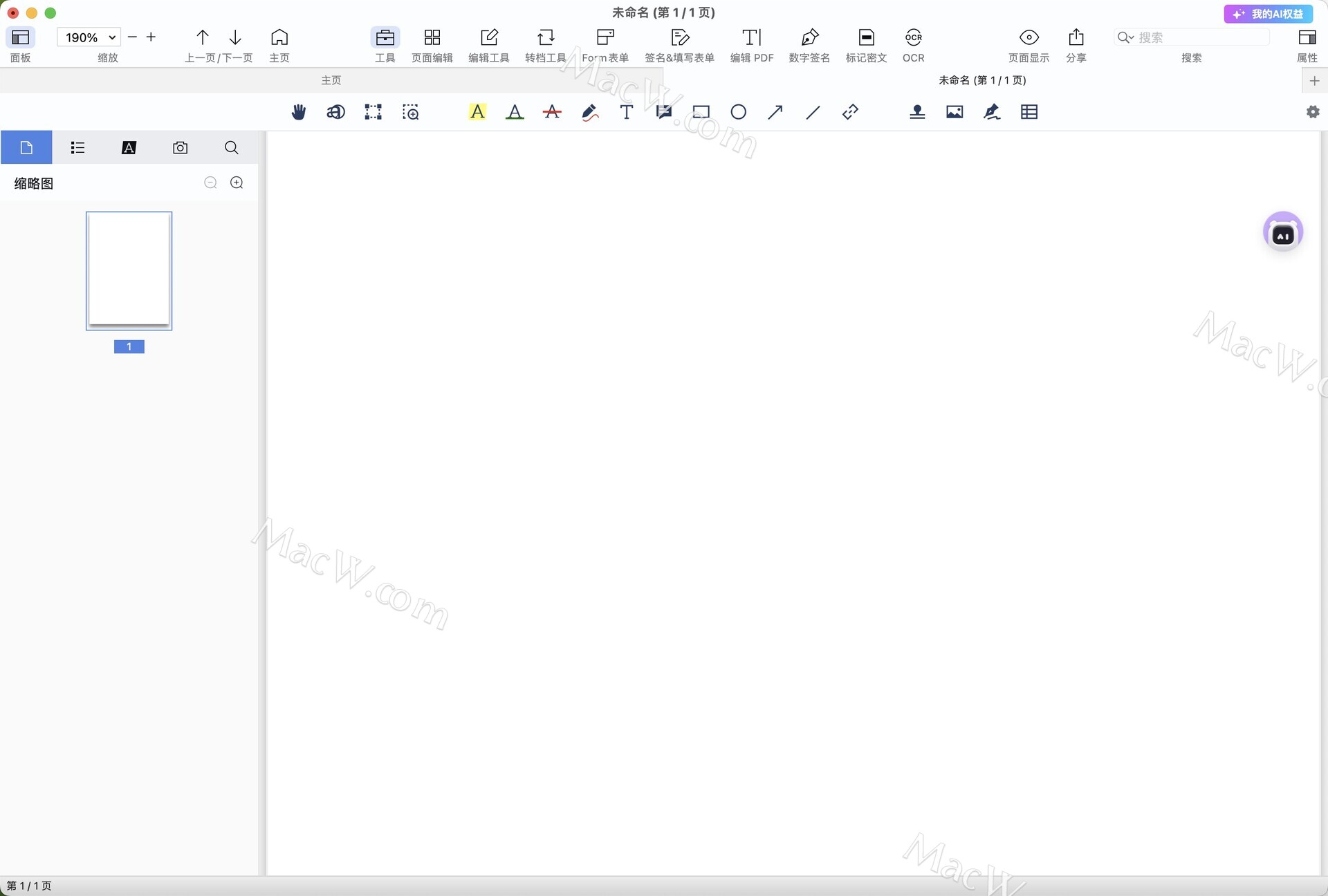Run the OCR tool
Screen dimensions: 1328x896
point(914,37)
